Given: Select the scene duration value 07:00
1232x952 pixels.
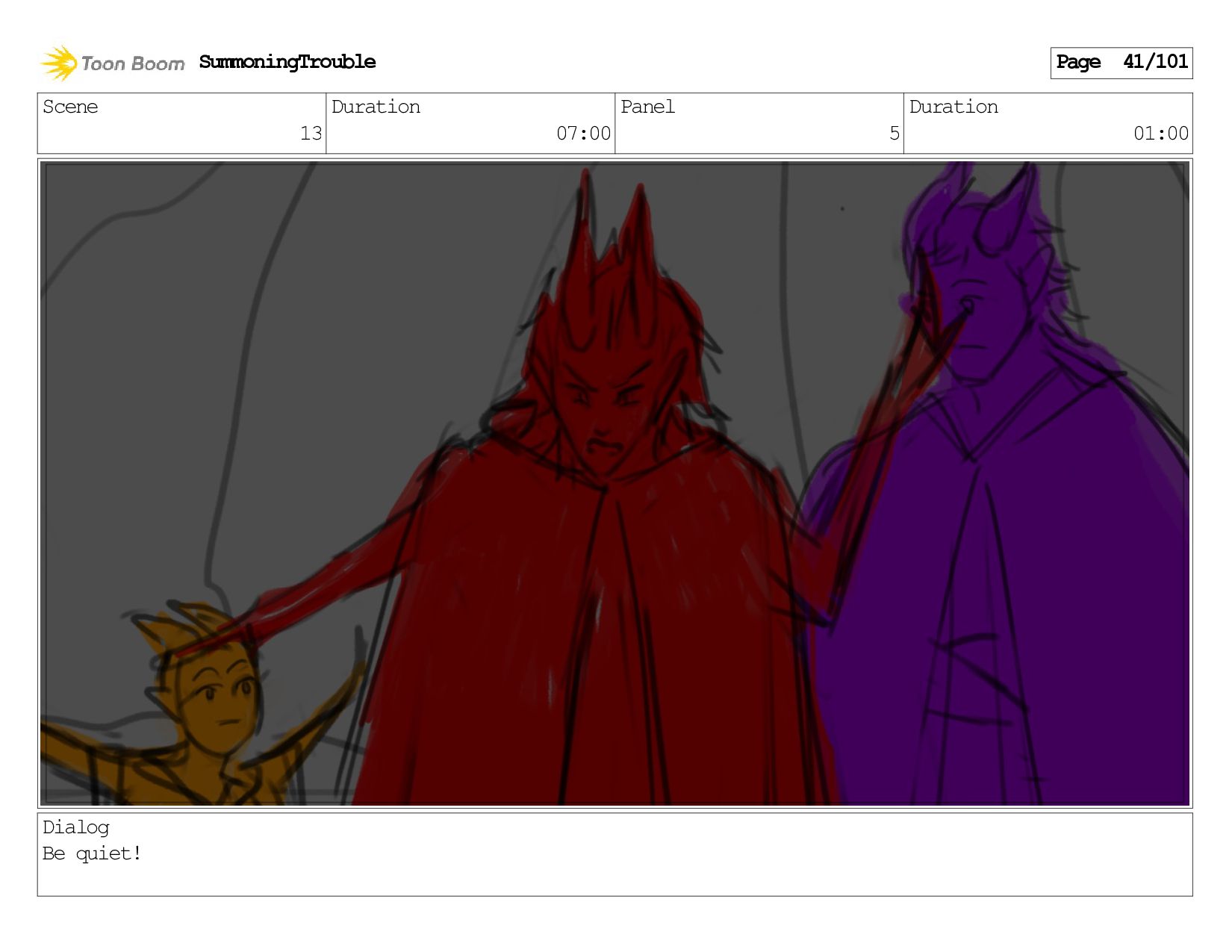Looking at the screenshot, I should coord(583,134).
